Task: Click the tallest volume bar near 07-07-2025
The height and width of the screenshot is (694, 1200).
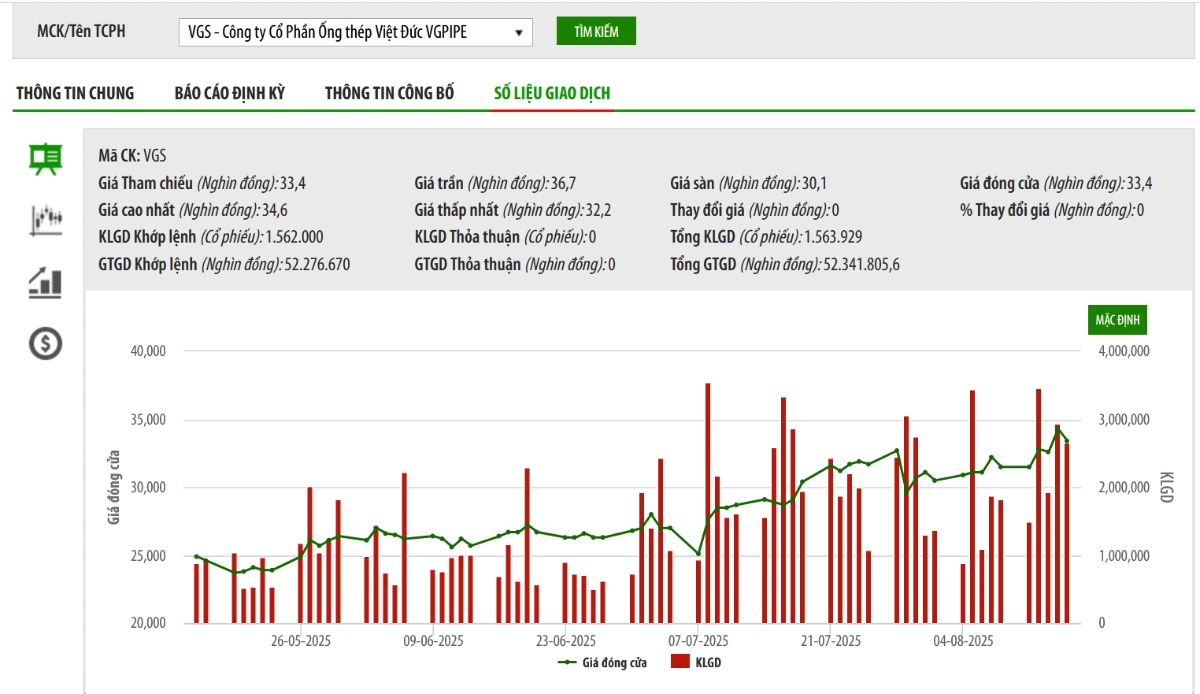Action: (707, 502)
